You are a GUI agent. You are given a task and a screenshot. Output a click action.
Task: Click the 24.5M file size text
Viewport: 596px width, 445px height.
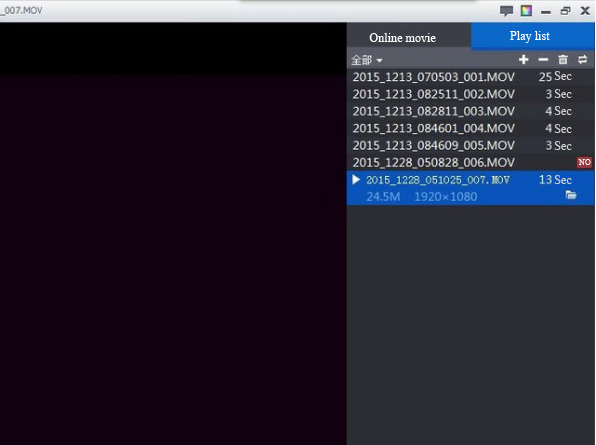click(383, 197)
